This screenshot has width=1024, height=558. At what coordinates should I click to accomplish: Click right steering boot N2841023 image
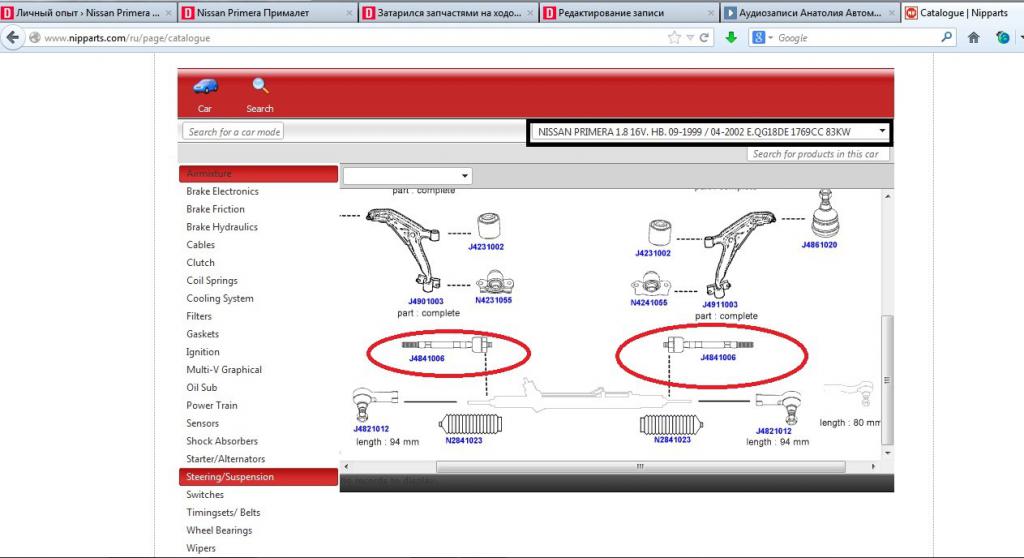[671, 424]
